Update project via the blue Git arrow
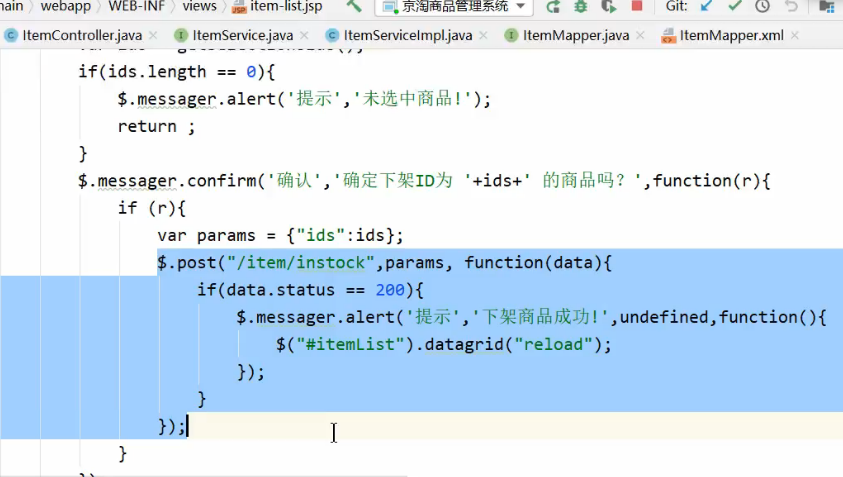 tap(706, 6)
